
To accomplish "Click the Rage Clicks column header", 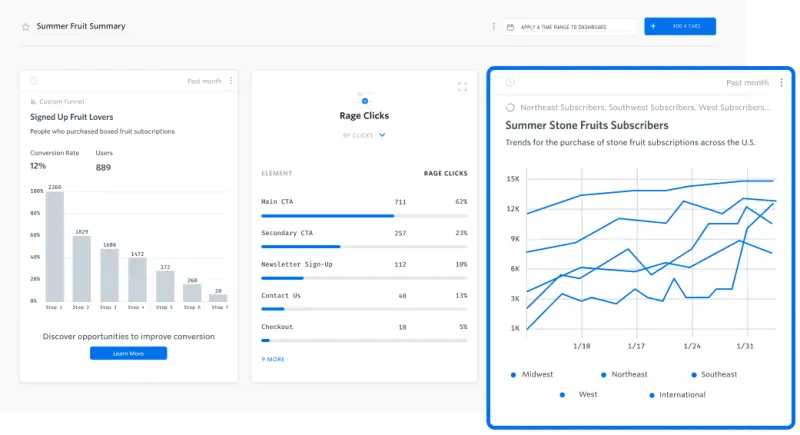I will pos(445,173).
